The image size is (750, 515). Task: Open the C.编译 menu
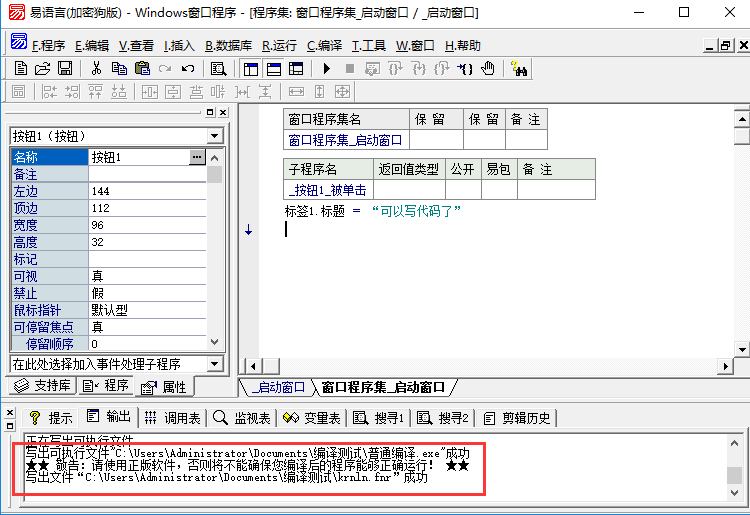[x=325, y=46]
